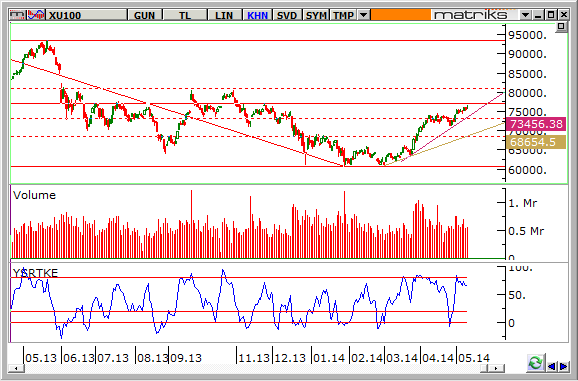Click the 73456.38 price label
The height and width of the screenshot is (381, 578).
point(536,124)
